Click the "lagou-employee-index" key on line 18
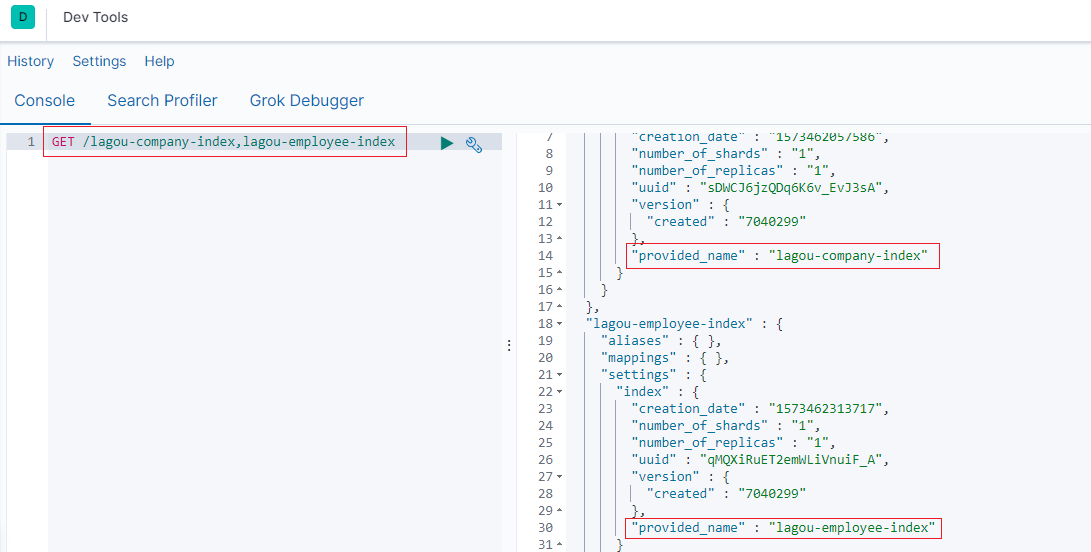This screenshot has width=1091, height=552. pos(670,324)
